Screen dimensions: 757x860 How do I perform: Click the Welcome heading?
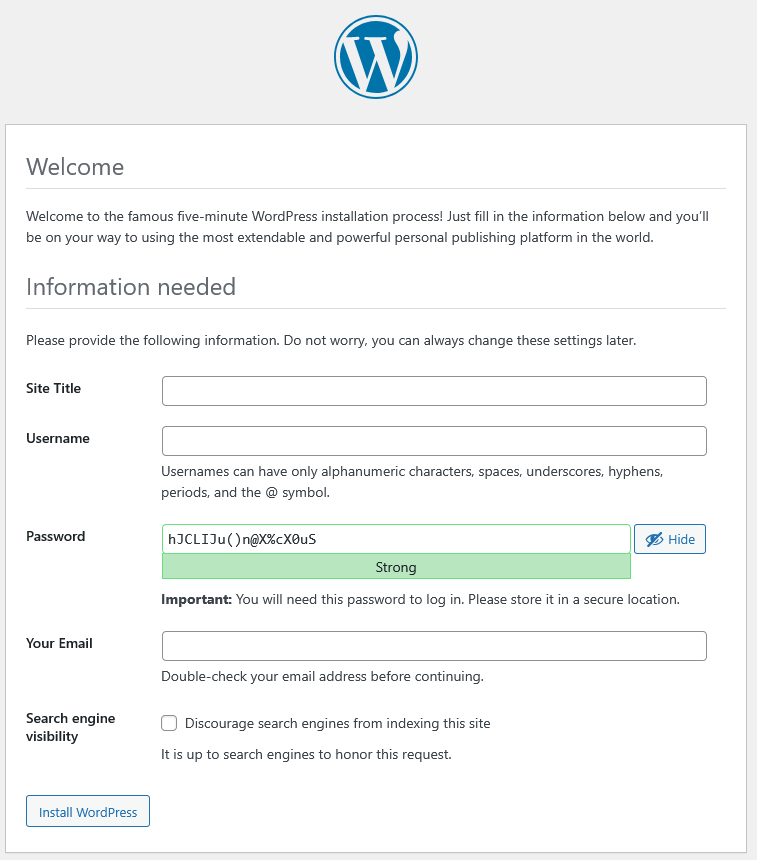click(x=75, y=167)
